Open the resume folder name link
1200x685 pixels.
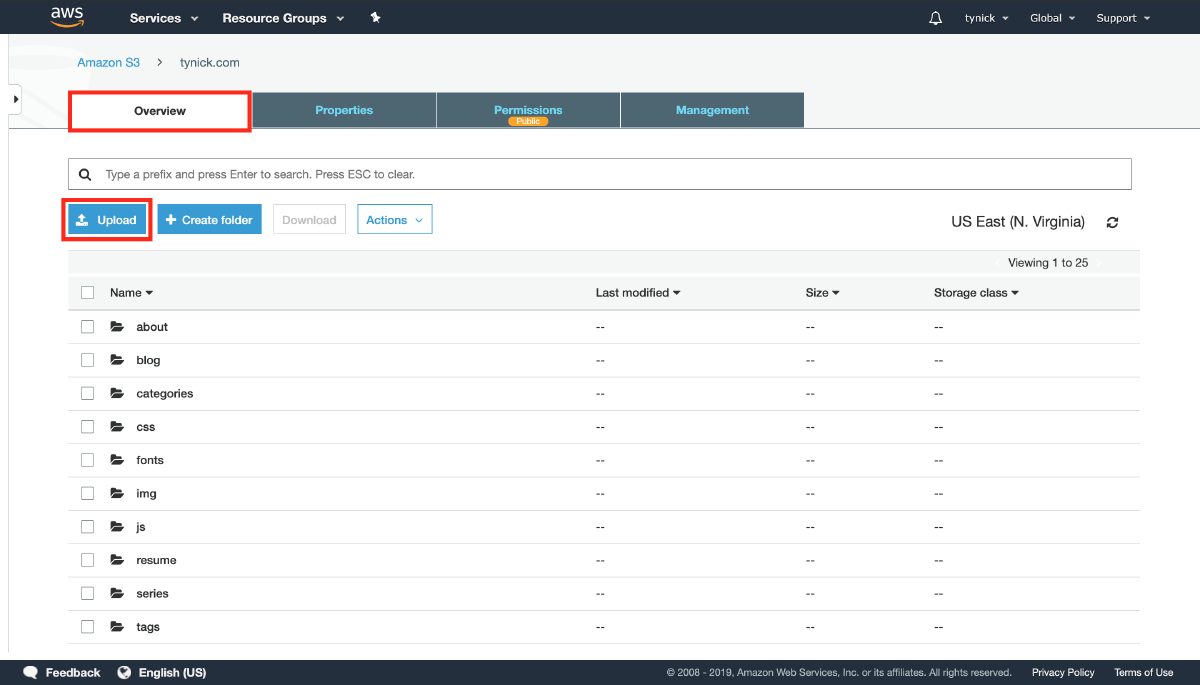(156, 560)
